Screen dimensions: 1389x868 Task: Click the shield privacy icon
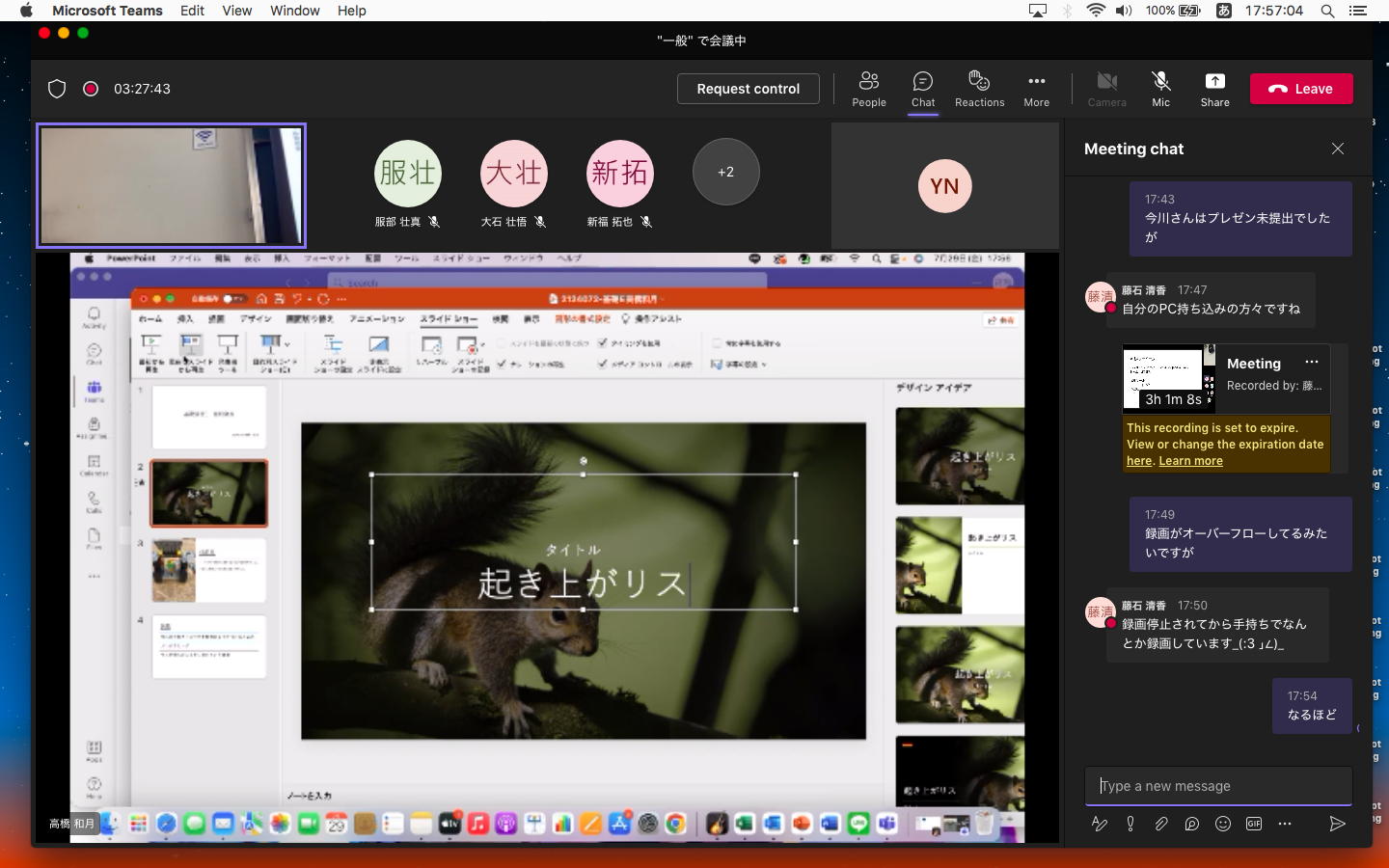(57, 89)
